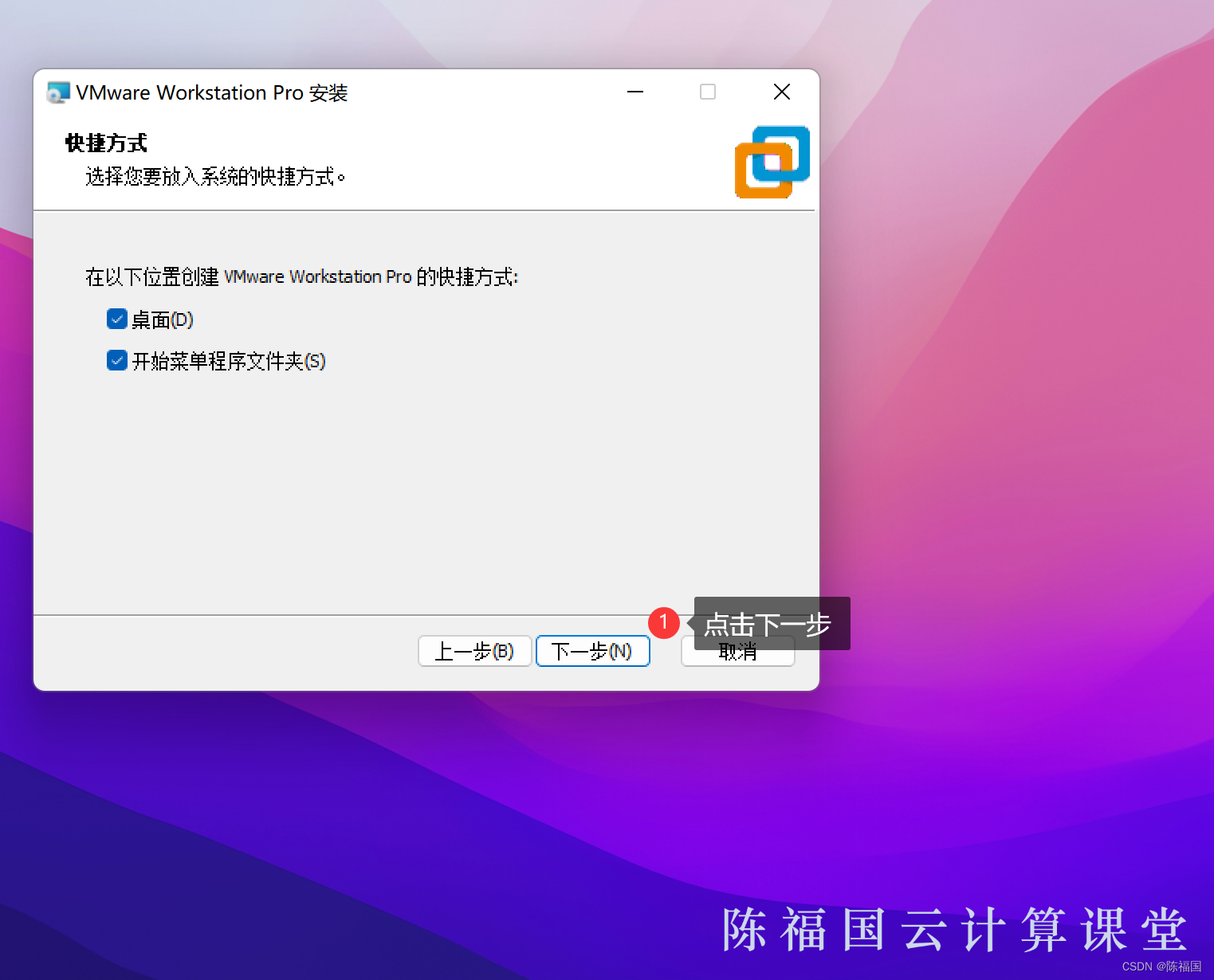Go back with 上一步(B) button

tap(474, 651)
